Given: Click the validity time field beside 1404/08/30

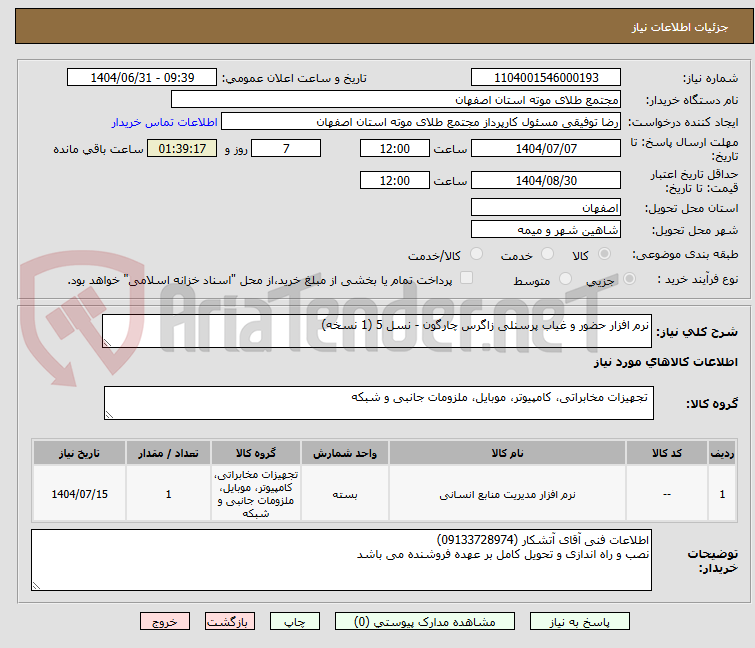Looking at the screenshot, I should 395,181.
